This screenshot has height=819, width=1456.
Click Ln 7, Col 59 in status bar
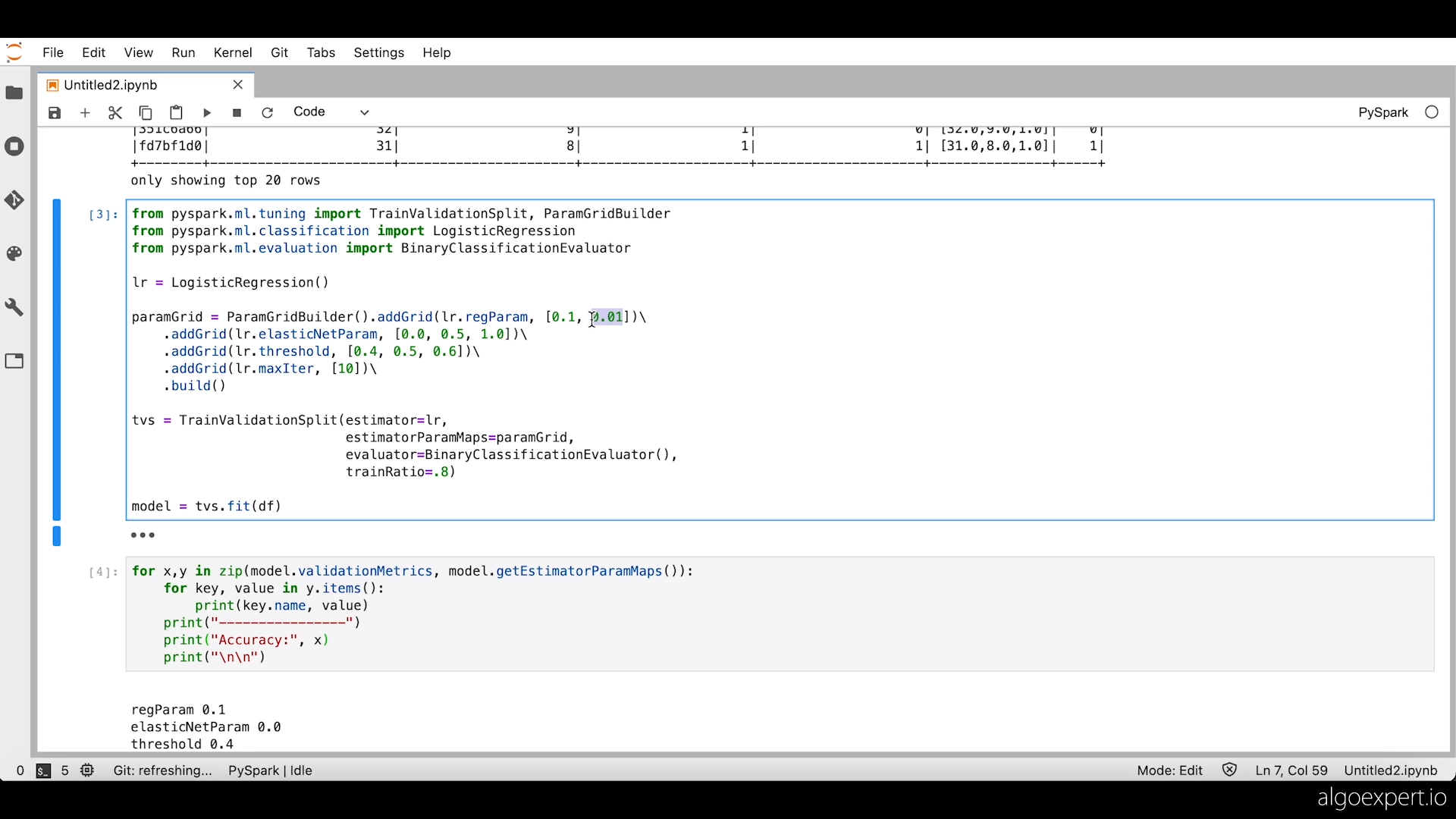click(x=1291, y=770)
